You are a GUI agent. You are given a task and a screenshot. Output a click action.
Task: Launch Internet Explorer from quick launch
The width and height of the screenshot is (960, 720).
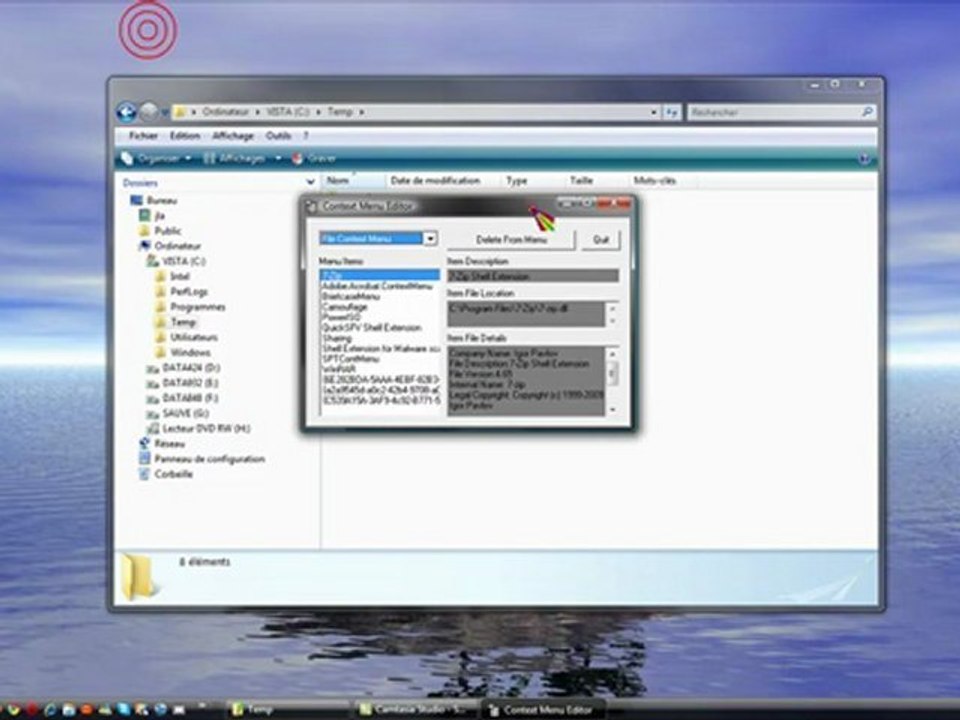pyautogui.click(x=50, y=710)
